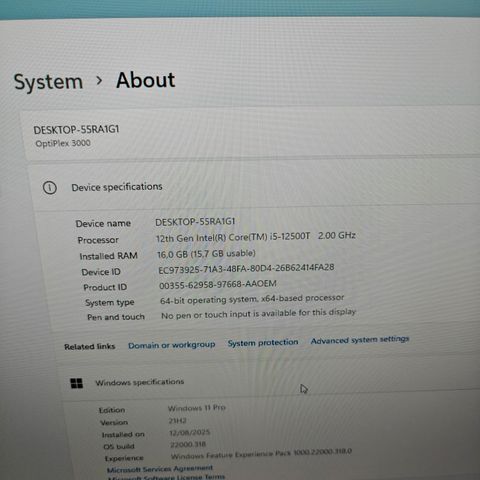Click the About page heading
Screen dimensions: 480x480
pyautogui.click(x=145, y=80)
